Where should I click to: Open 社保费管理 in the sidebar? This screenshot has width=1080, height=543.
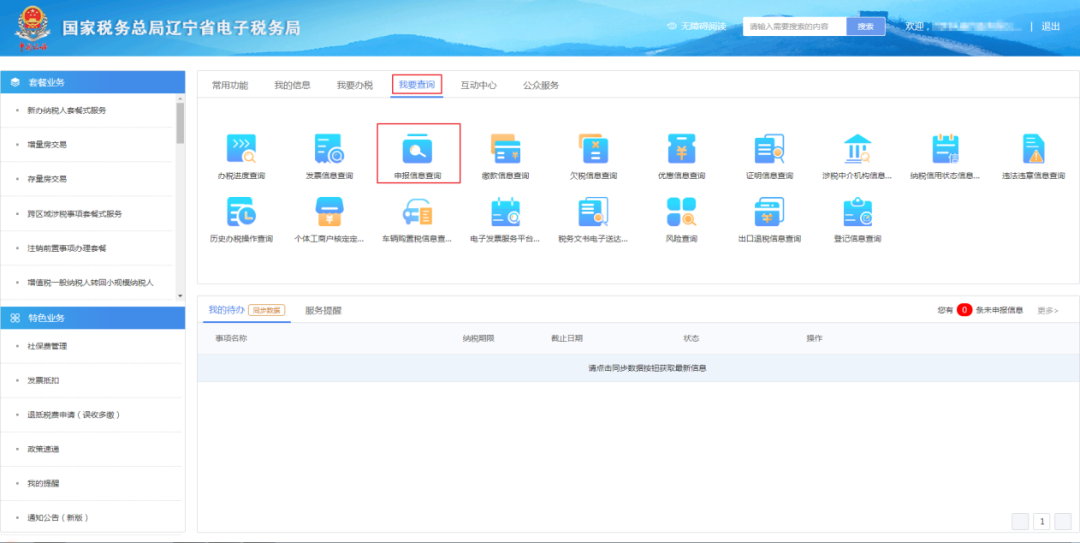[47, 346]
